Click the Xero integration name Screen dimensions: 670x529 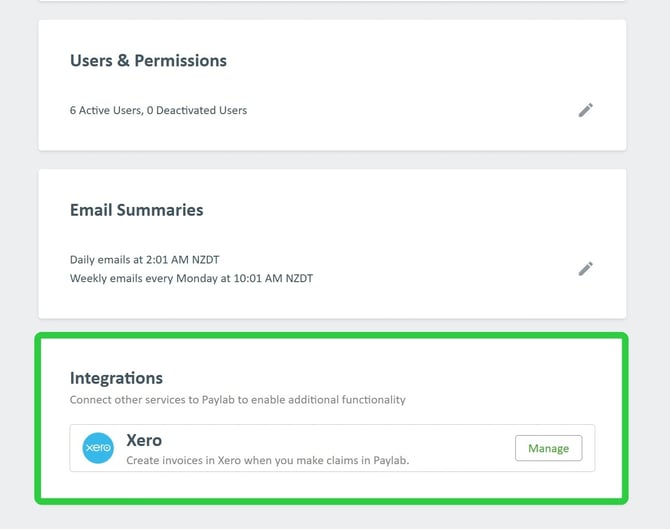[144, 440]
